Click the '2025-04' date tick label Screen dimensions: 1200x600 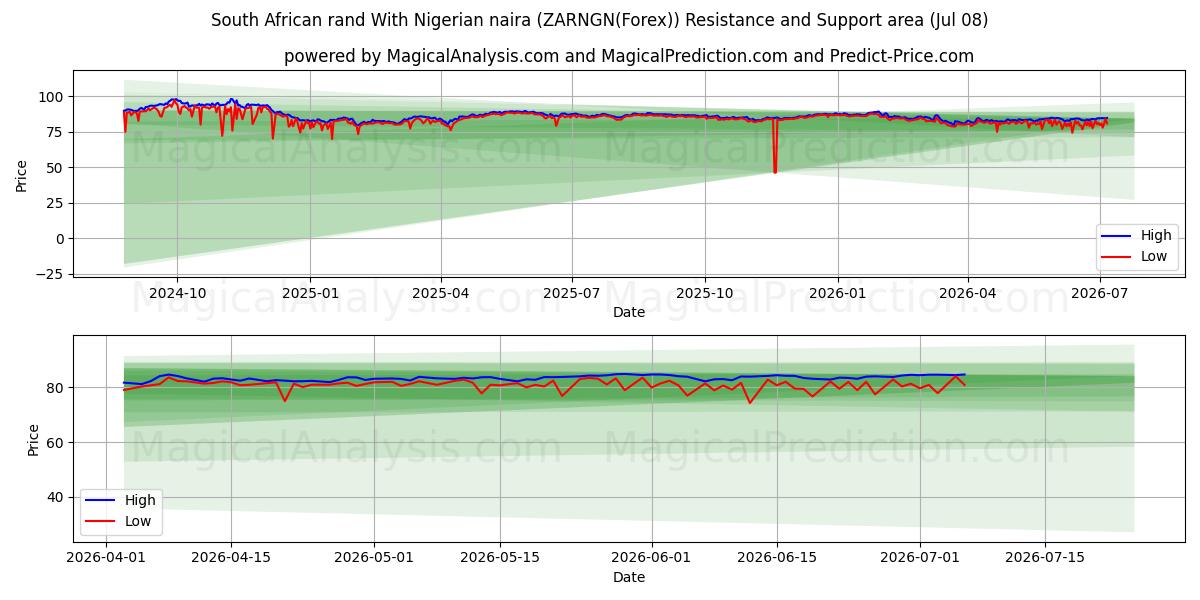(441, 293)
